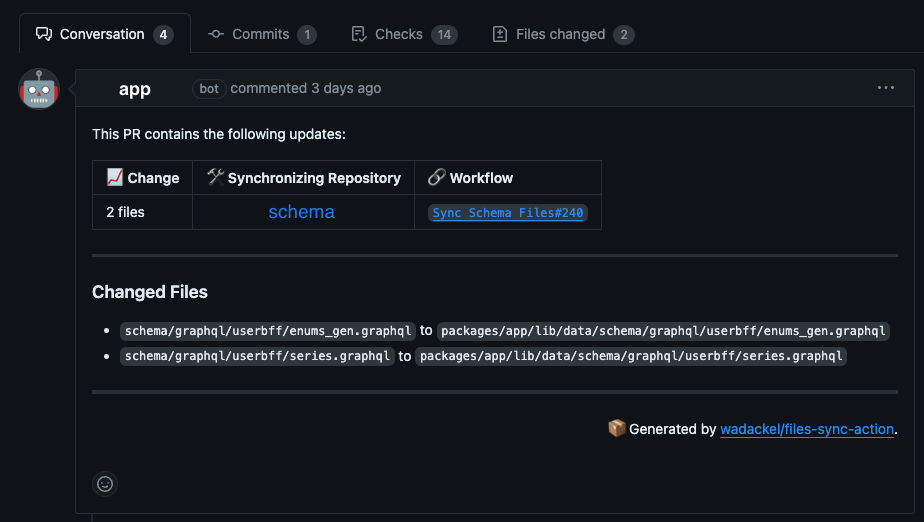Open wadackel/files-sync-action link
Viewport: 924px width, 522px height.
tap(807, 429)
